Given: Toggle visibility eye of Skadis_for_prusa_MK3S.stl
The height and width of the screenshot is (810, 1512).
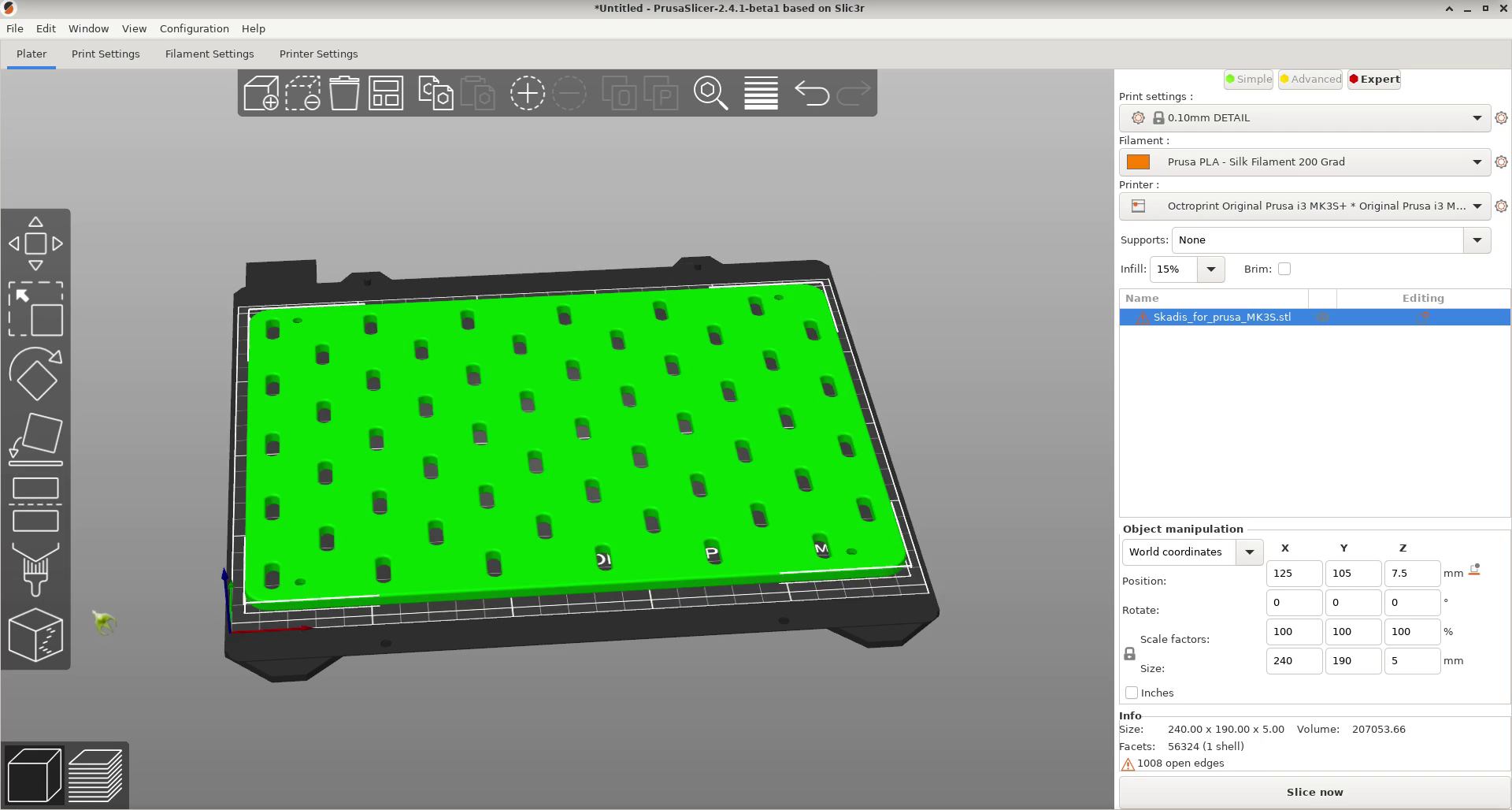Looking at the screenshot, I should (1323, 317).
